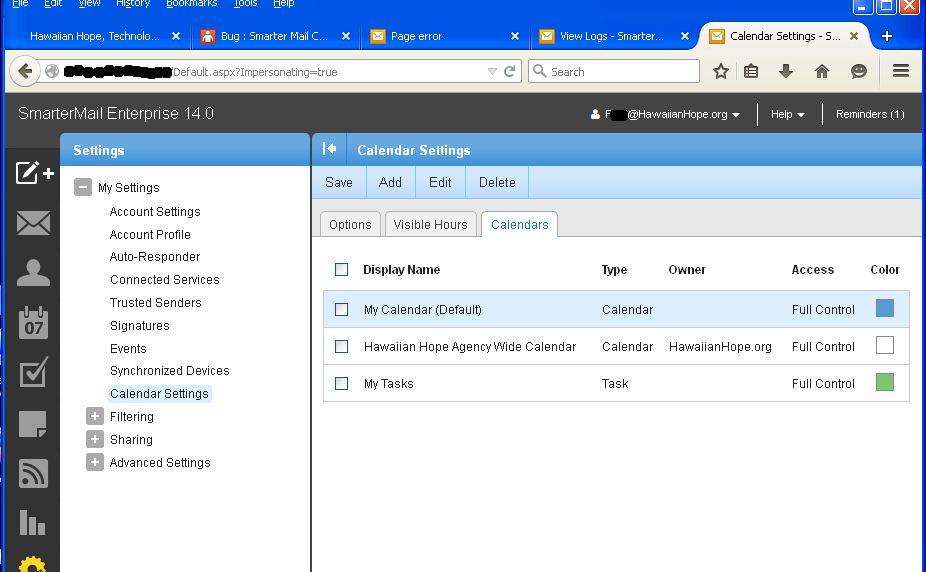926x572 pixels.
Task: Click the blue My Calendar color swatch
Action: [885, 308]
